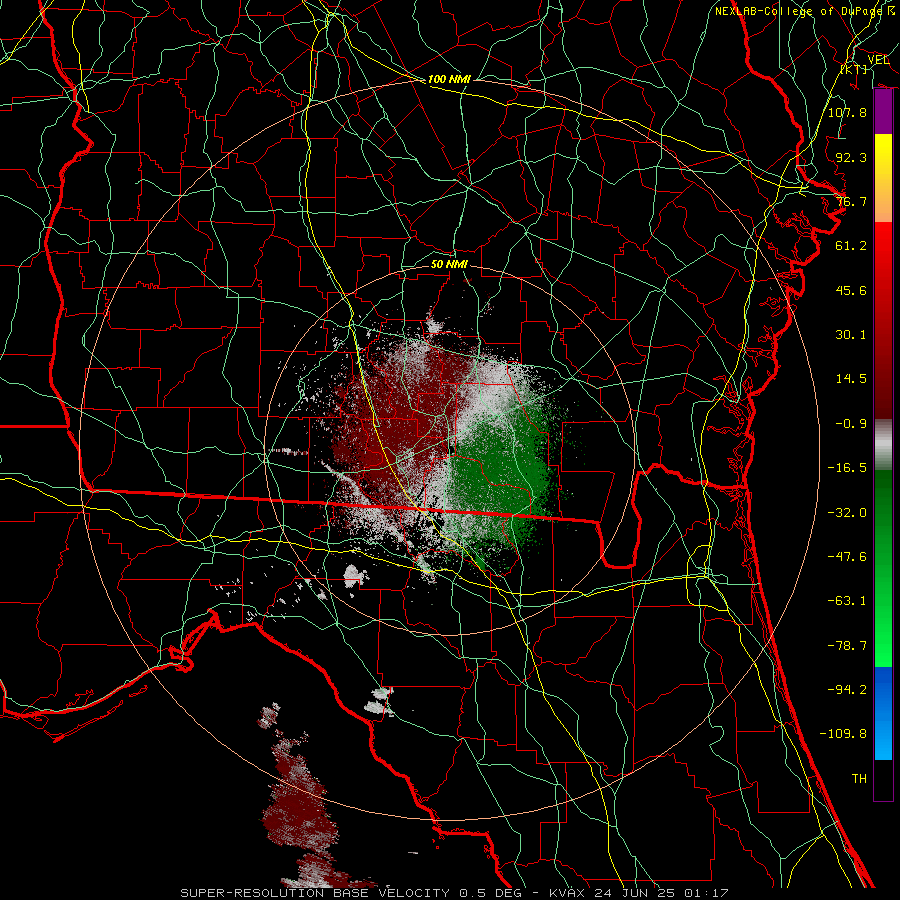The image size is (900, 900).
Task: Click the -0.9 scale value
Action: (x=851, y=424)
